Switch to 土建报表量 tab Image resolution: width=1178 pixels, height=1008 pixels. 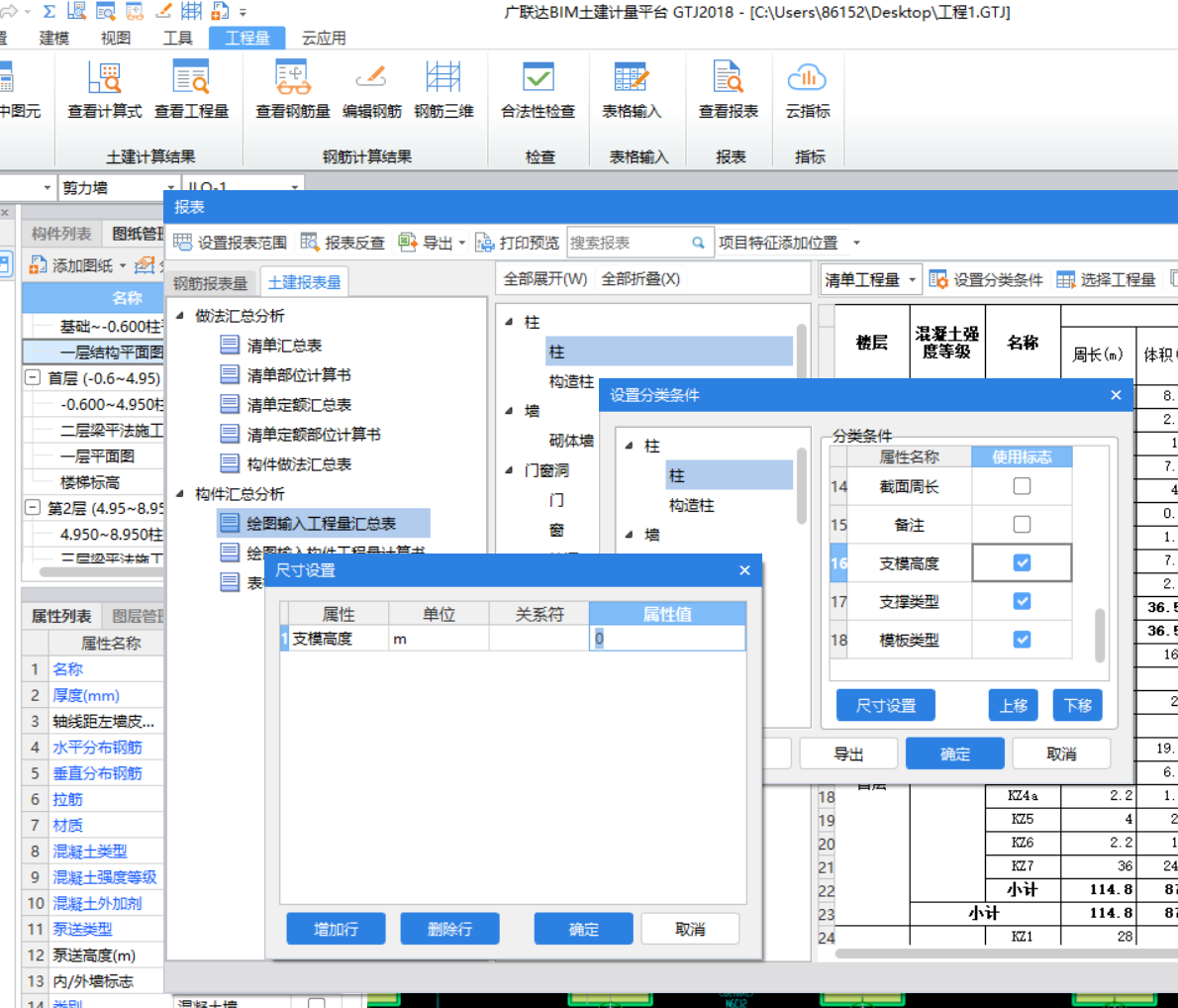pos(304,282)
